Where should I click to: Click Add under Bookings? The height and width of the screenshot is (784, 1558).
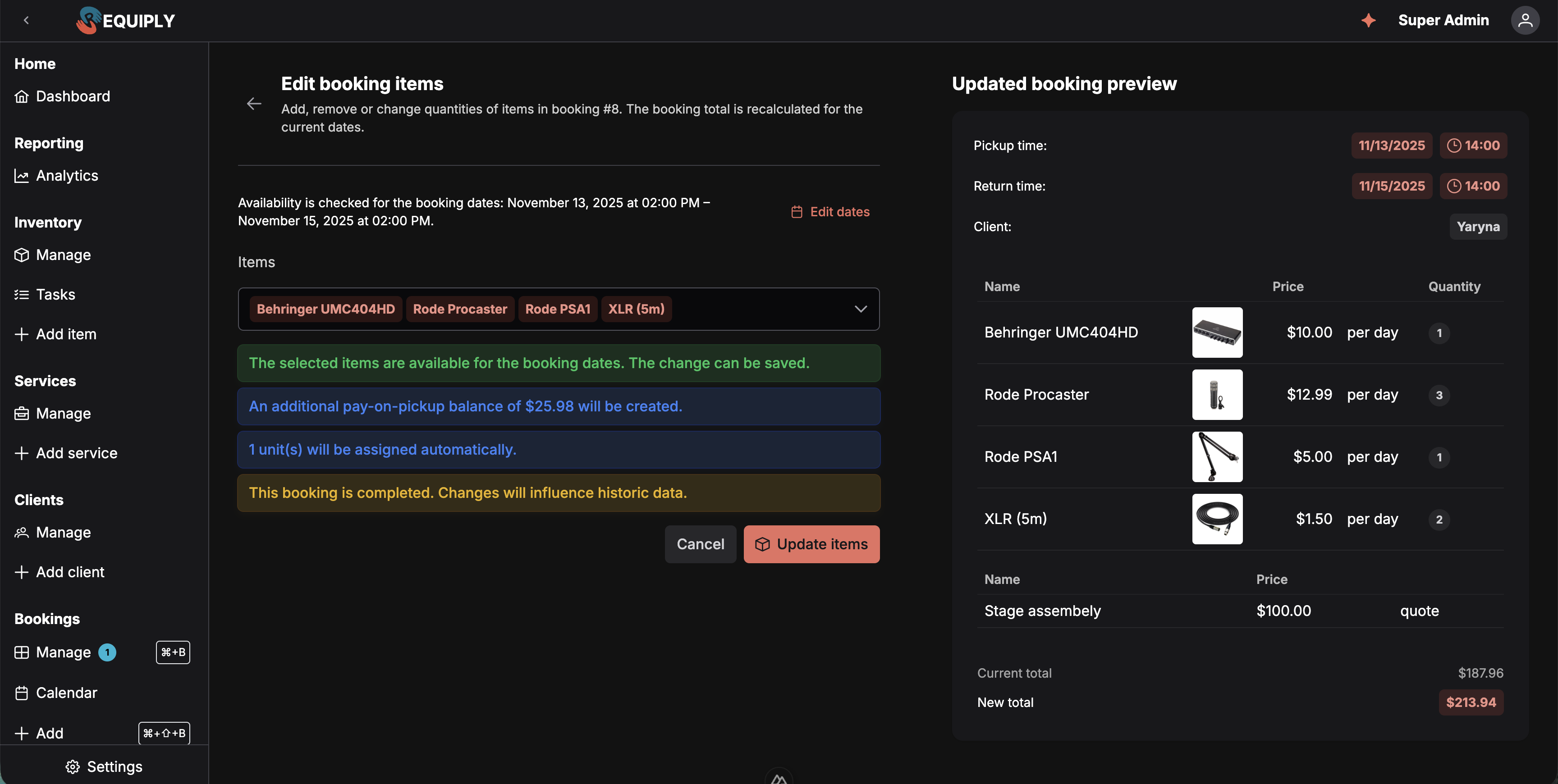pyautogui.click(x=39, y=733)
